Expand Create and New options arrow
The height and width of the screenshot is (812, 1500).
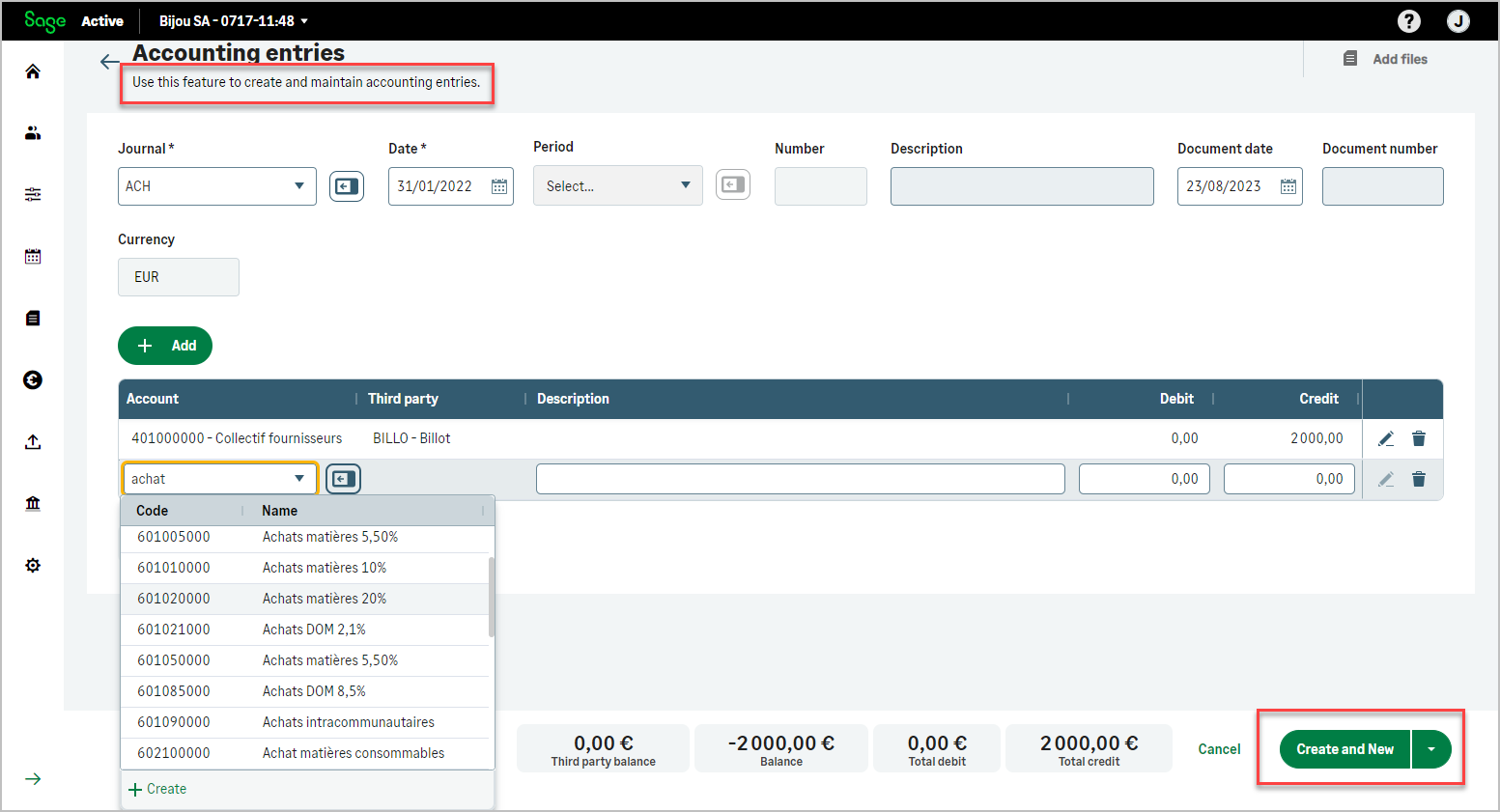pyautogui.click(x=1431, y=749)
